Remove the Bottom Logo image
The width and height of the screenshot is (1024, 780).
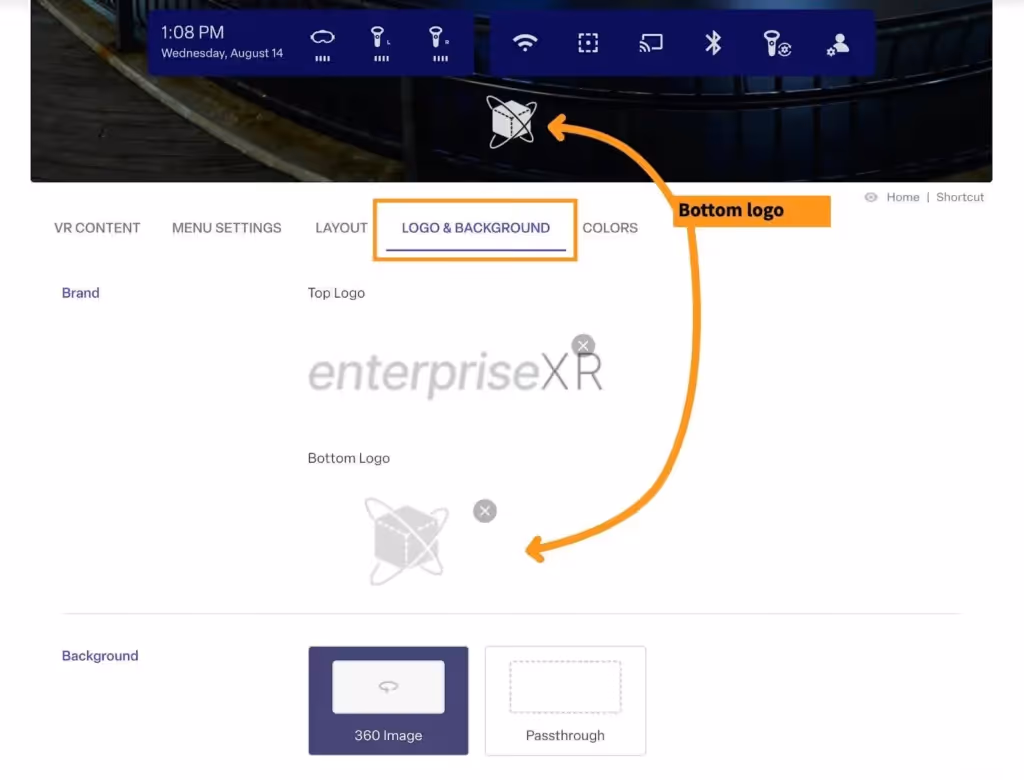(485, 511)
